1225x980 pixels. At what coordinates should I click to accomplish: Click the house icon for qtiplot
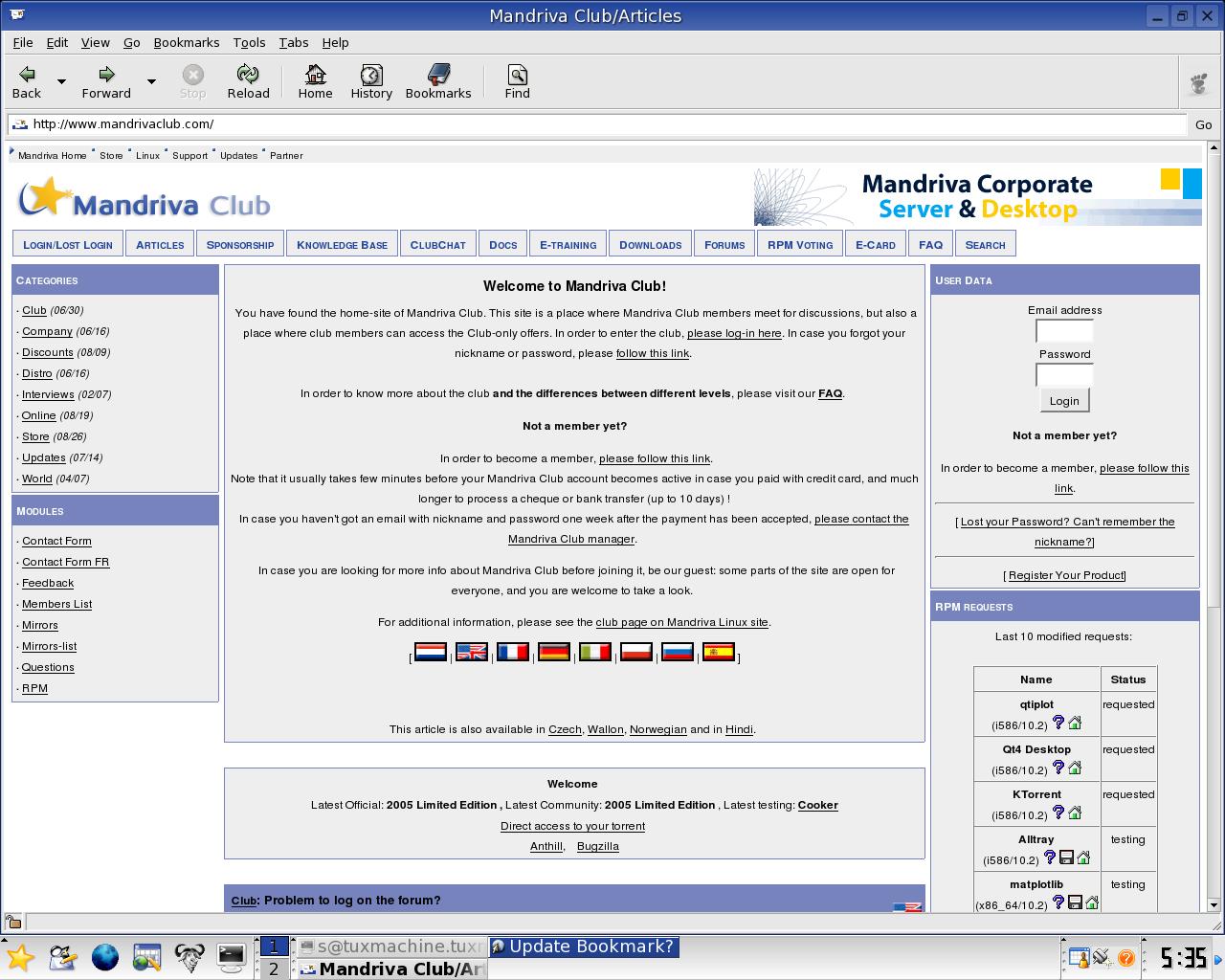[1075, 723]
